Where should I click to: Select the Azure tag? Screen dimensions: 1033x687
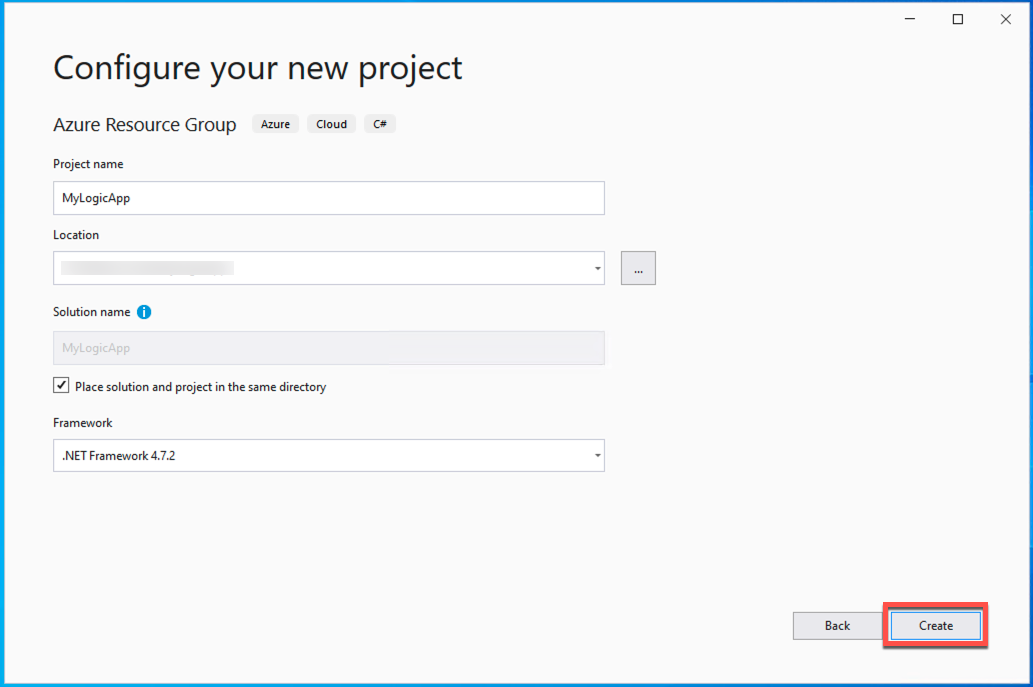coord(274,124)
